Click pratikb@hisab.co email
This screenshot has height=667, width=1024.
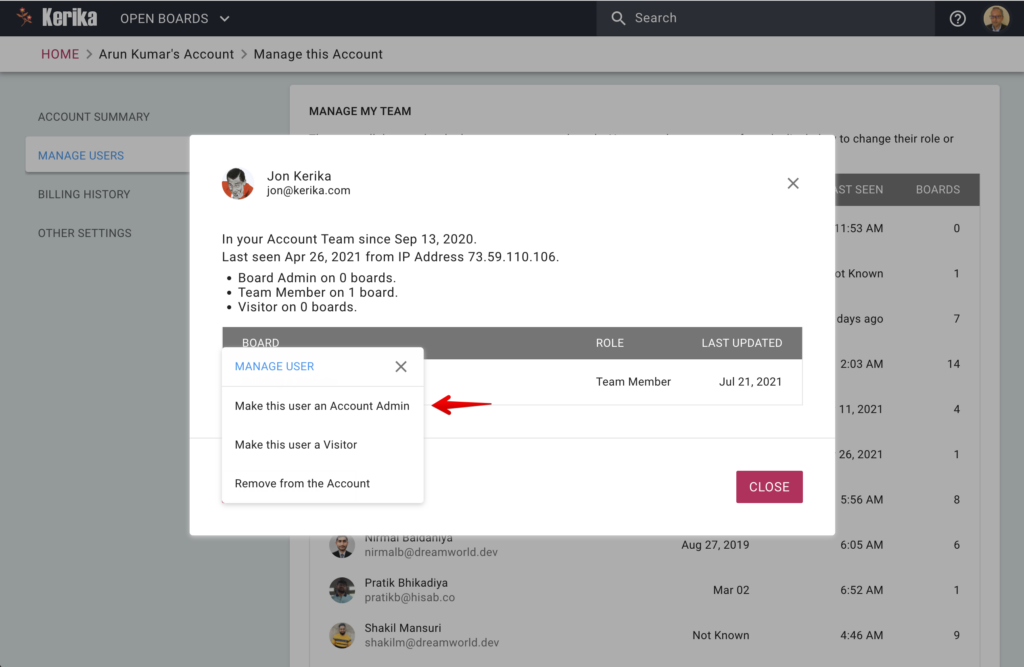pos(409,598)
